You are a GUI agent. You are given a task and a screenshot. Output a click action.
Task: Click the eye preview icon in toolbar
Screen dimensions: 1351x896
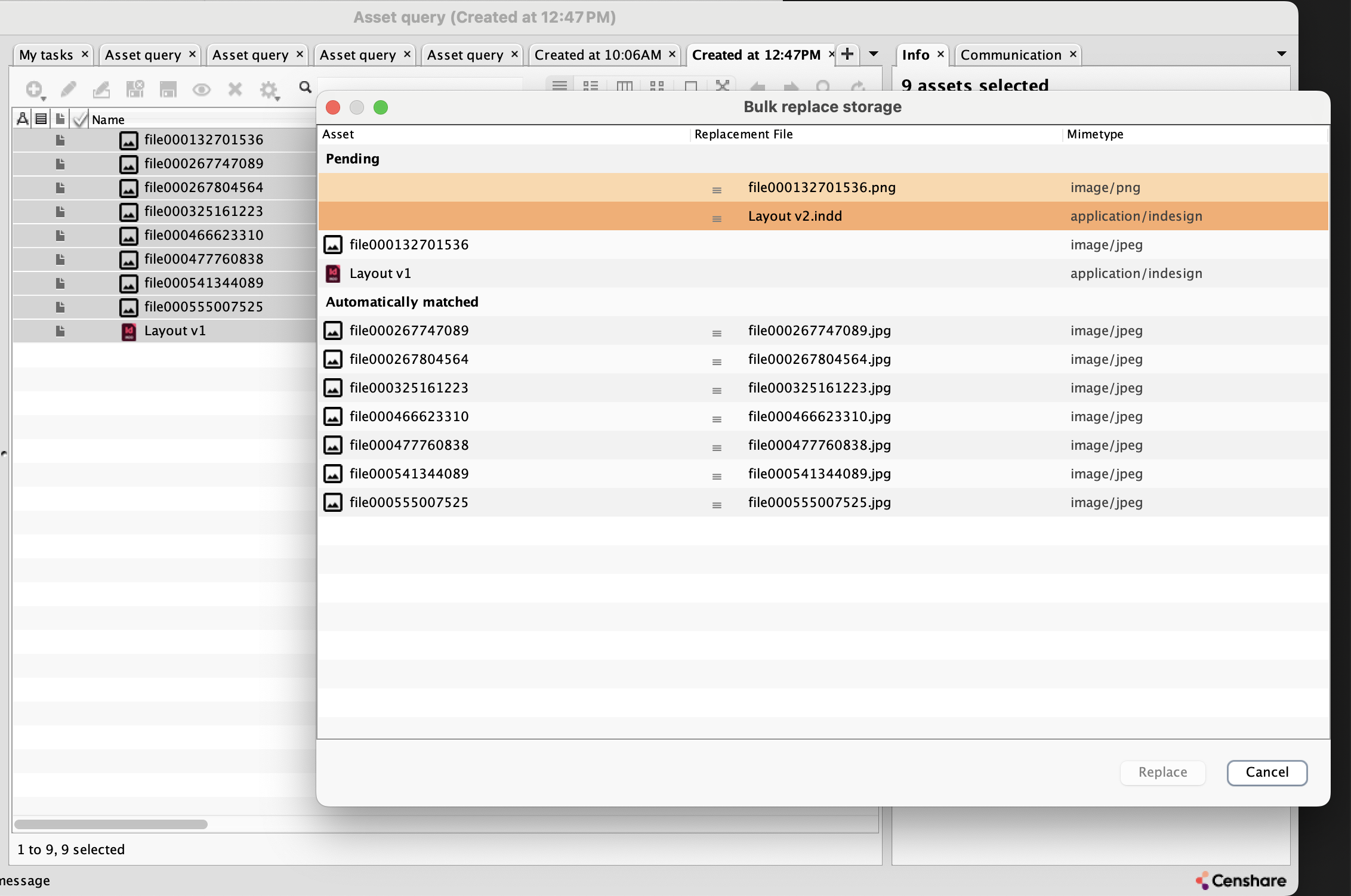pyautogui.click(x=202, y=89)
